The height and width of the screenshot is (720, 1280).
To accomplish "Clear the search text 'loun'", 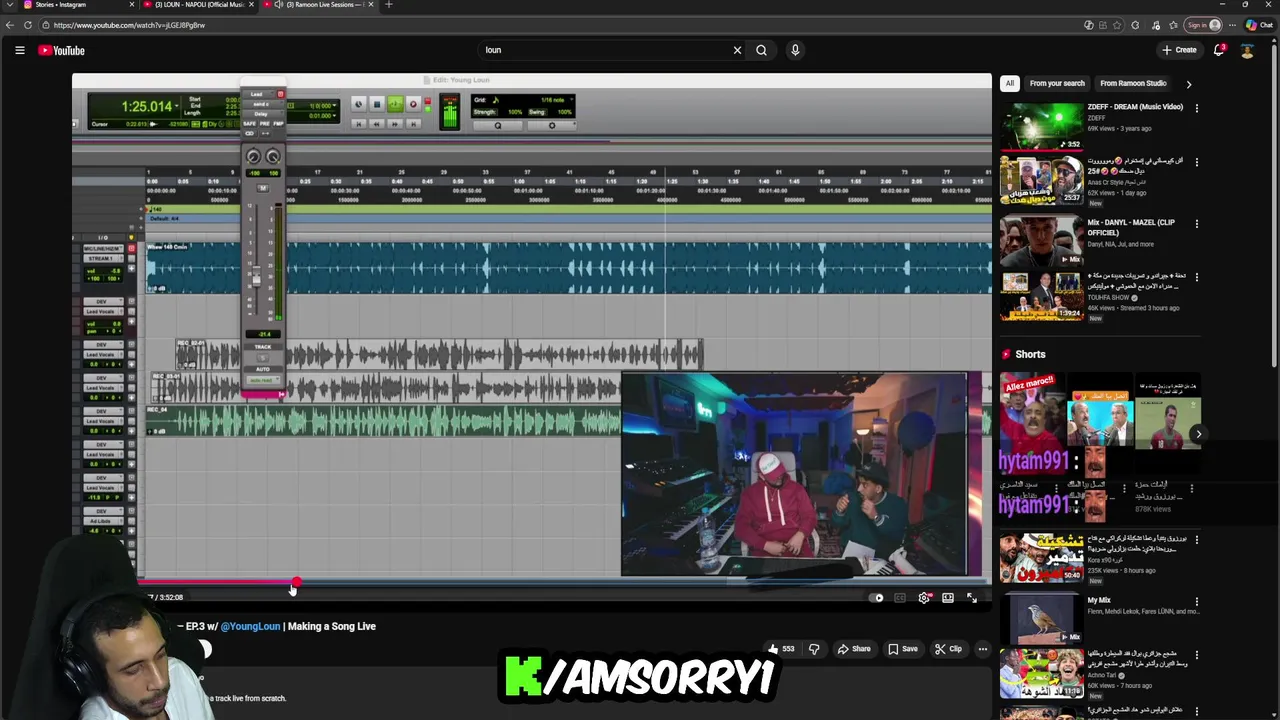I will (x=737, y=50).
